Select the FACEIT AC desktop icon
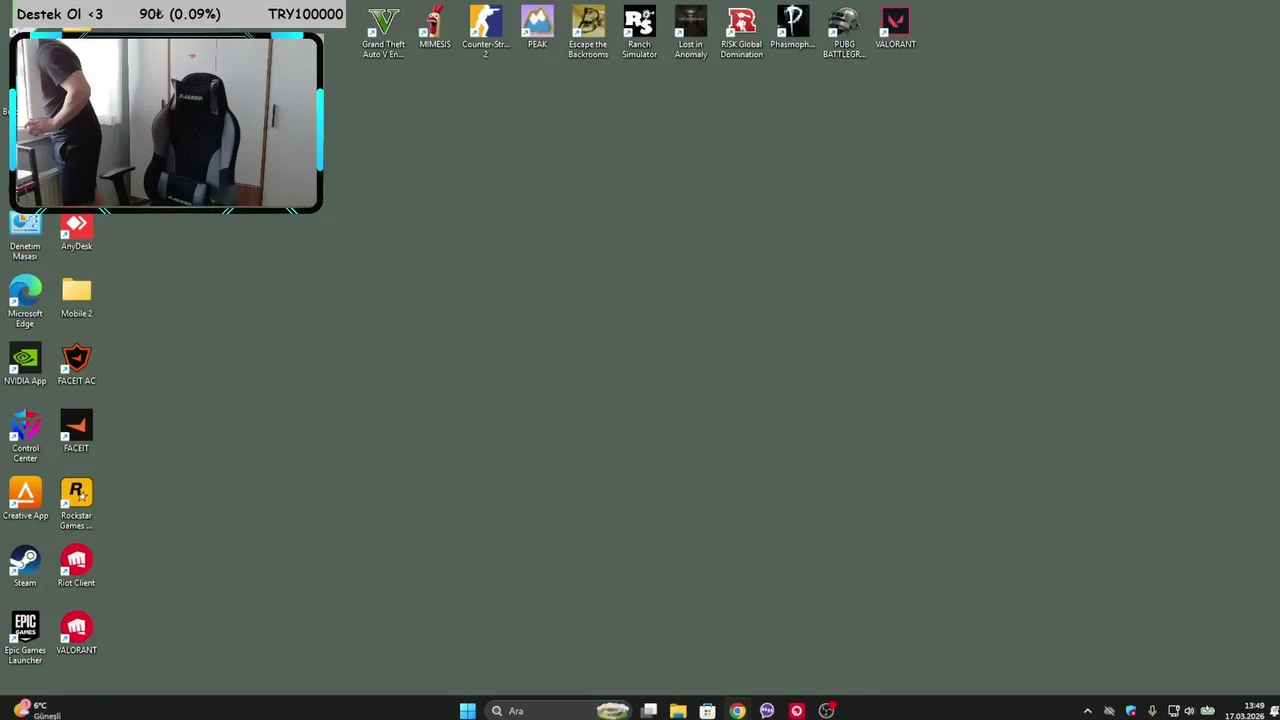This screenshot has height=720, width=1280. tap(76, 364)
